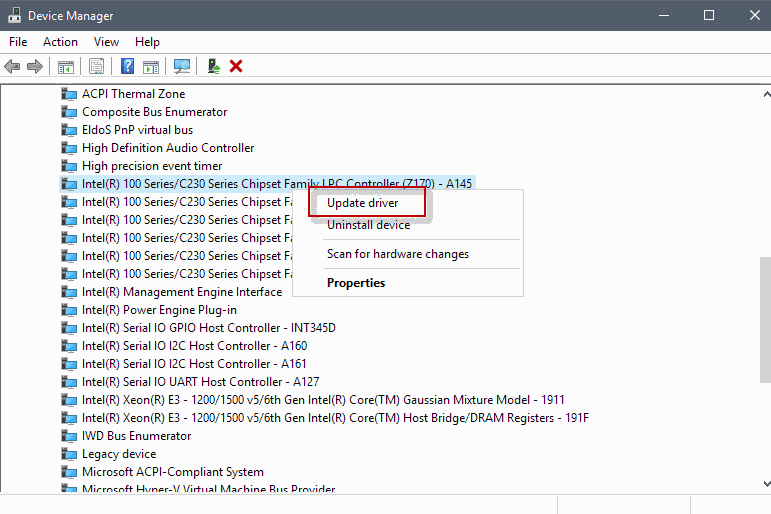Select High Definition Audio Controller
The width and height of the screenshot is (771, 514).
point(168,148)
